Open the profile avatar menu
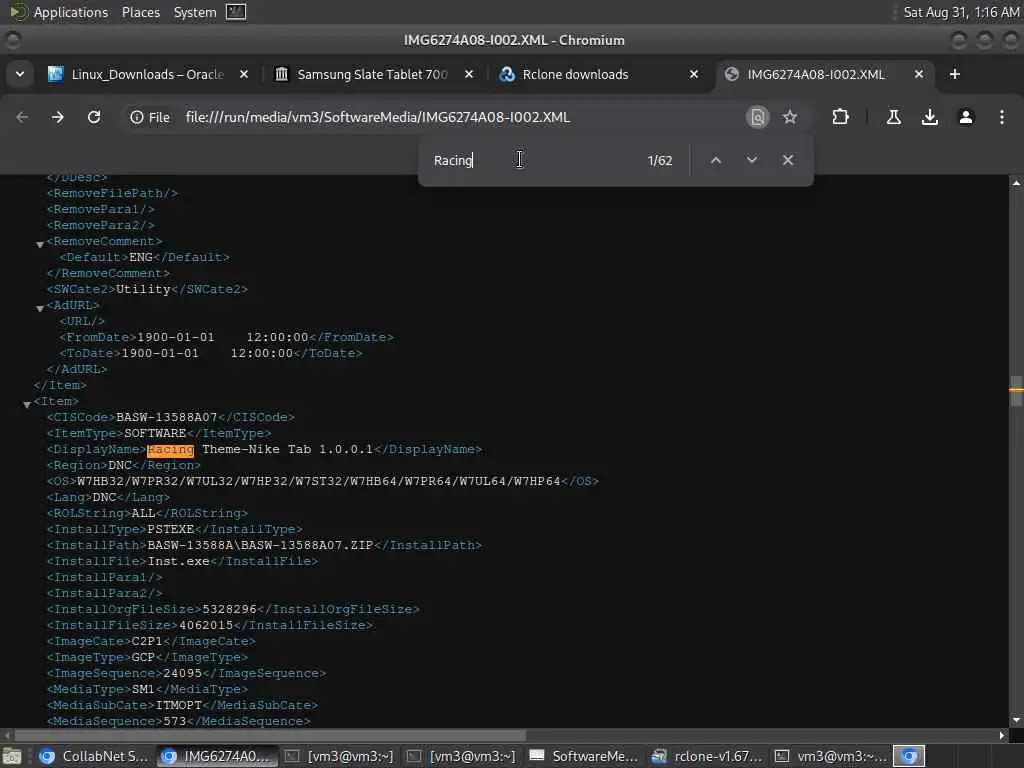Screen dimensions: 1024x768 pyautogui.click(x=966, y=117)
